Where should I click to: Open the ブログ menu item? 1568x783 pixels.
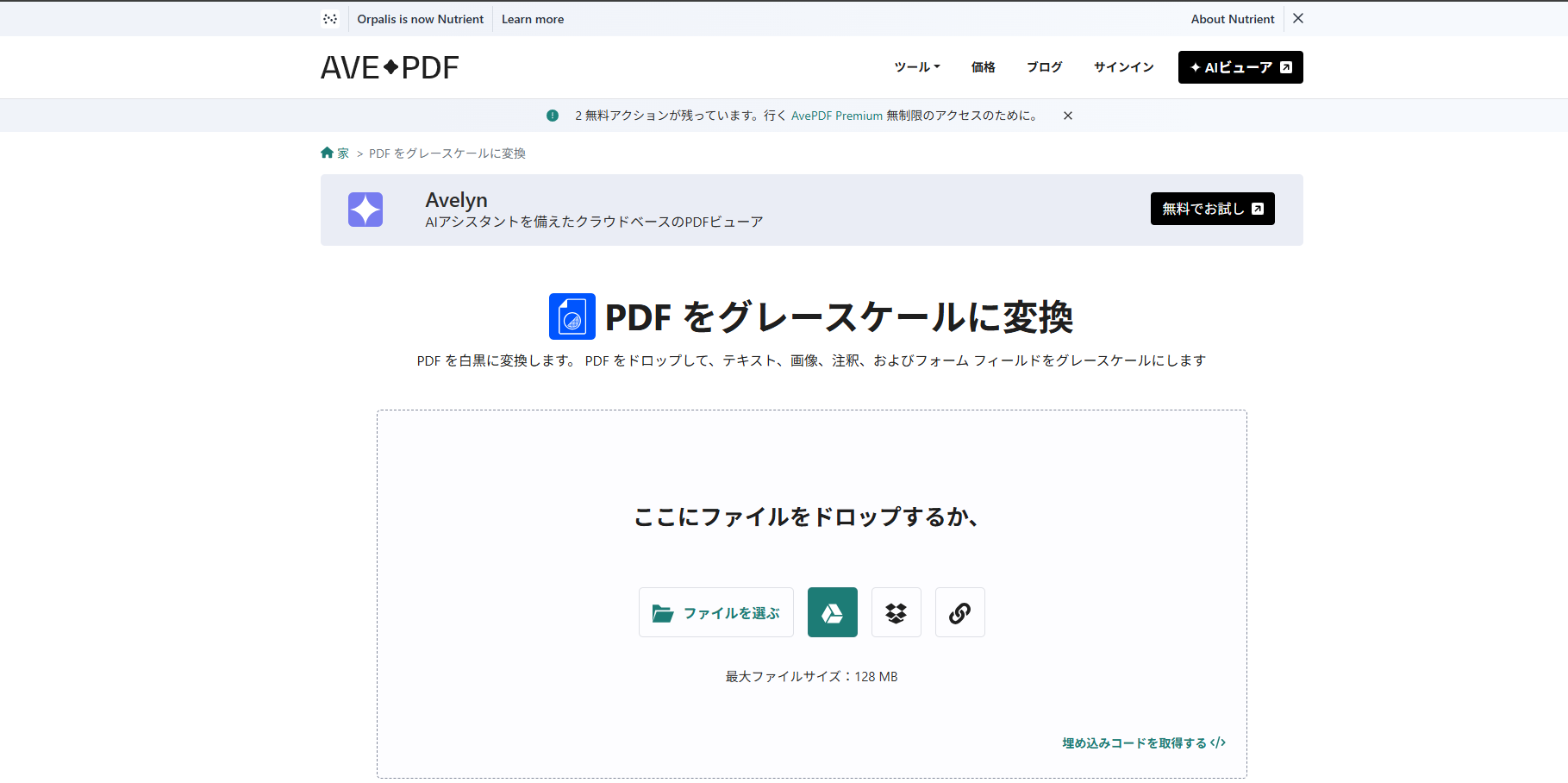1044,66
